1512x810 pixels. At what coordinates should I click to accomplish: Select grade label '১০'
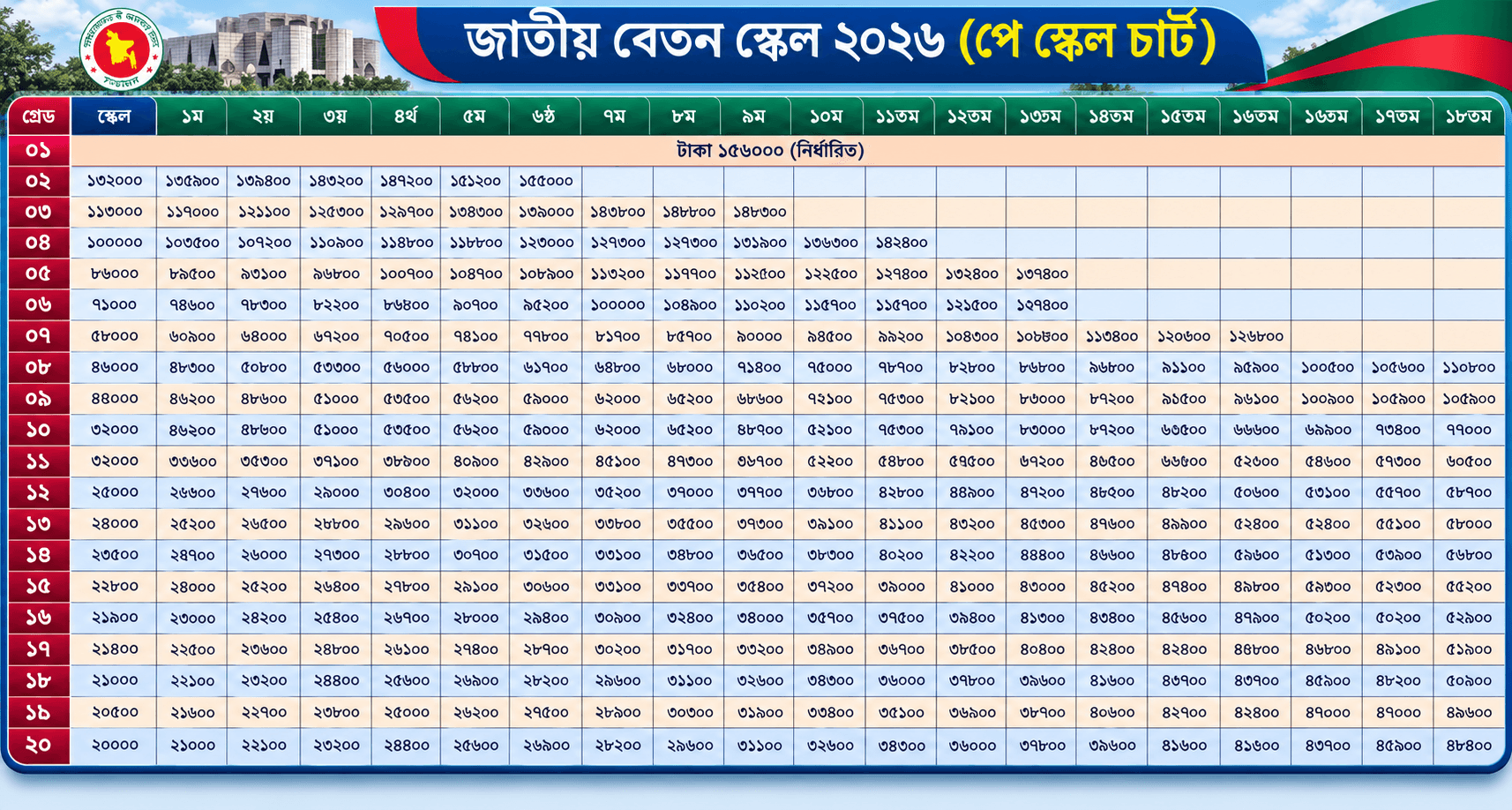[x=39, y=430]
